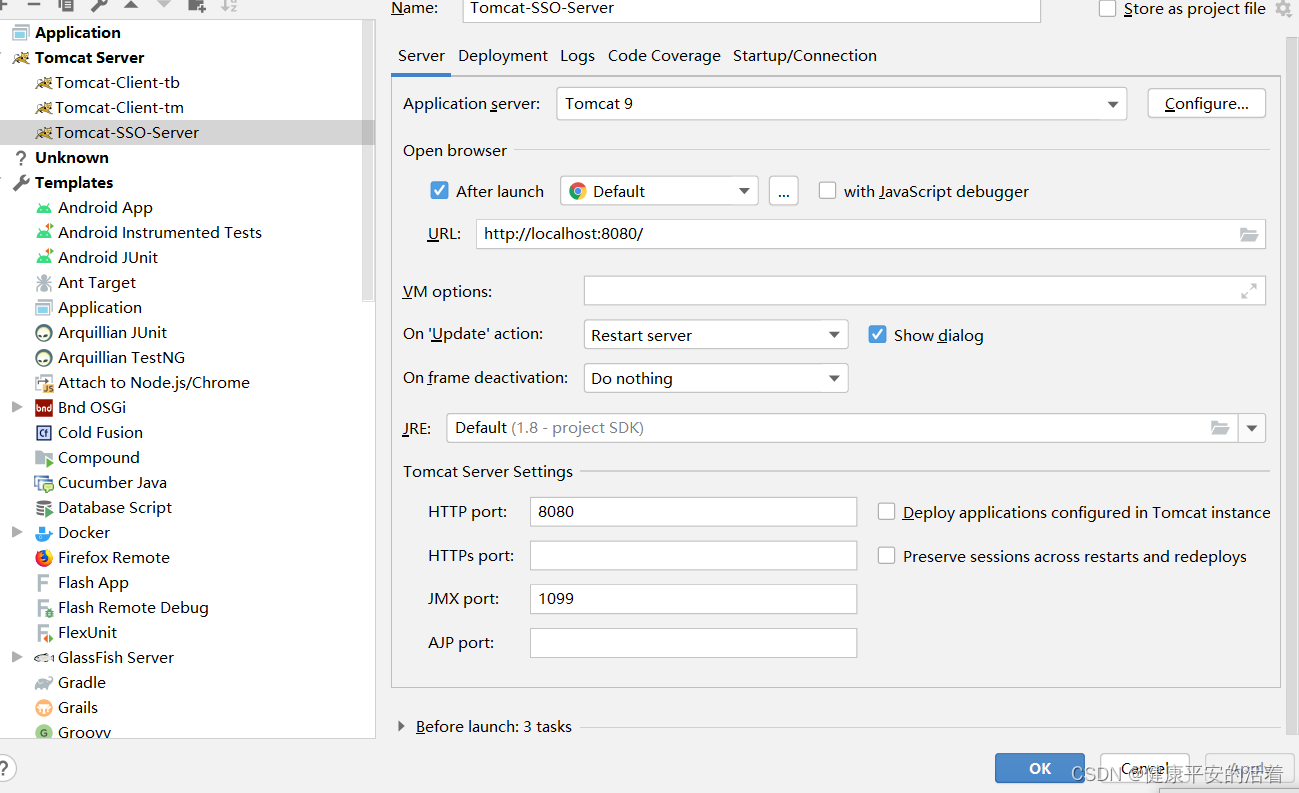Image resolution: width=1299 pixels, height=793 pixels.
Task: Move the configuration up with the arrow icon
Action: tap(131, 6)
